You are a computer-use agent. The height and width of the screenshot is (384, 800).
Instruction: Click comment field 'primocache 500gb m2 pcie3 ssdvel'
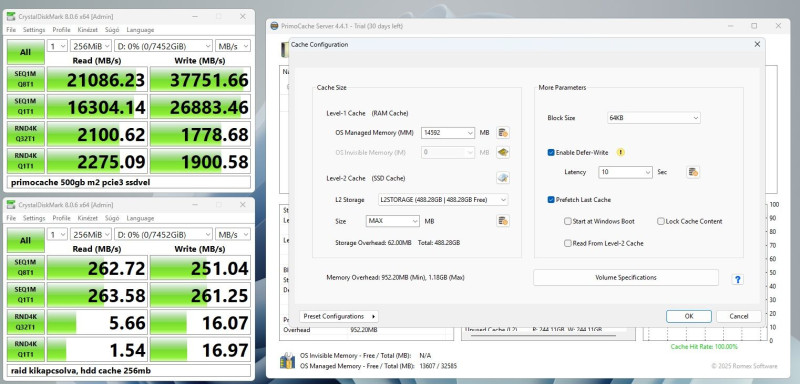pyautogui.click(x=129, y=182)
